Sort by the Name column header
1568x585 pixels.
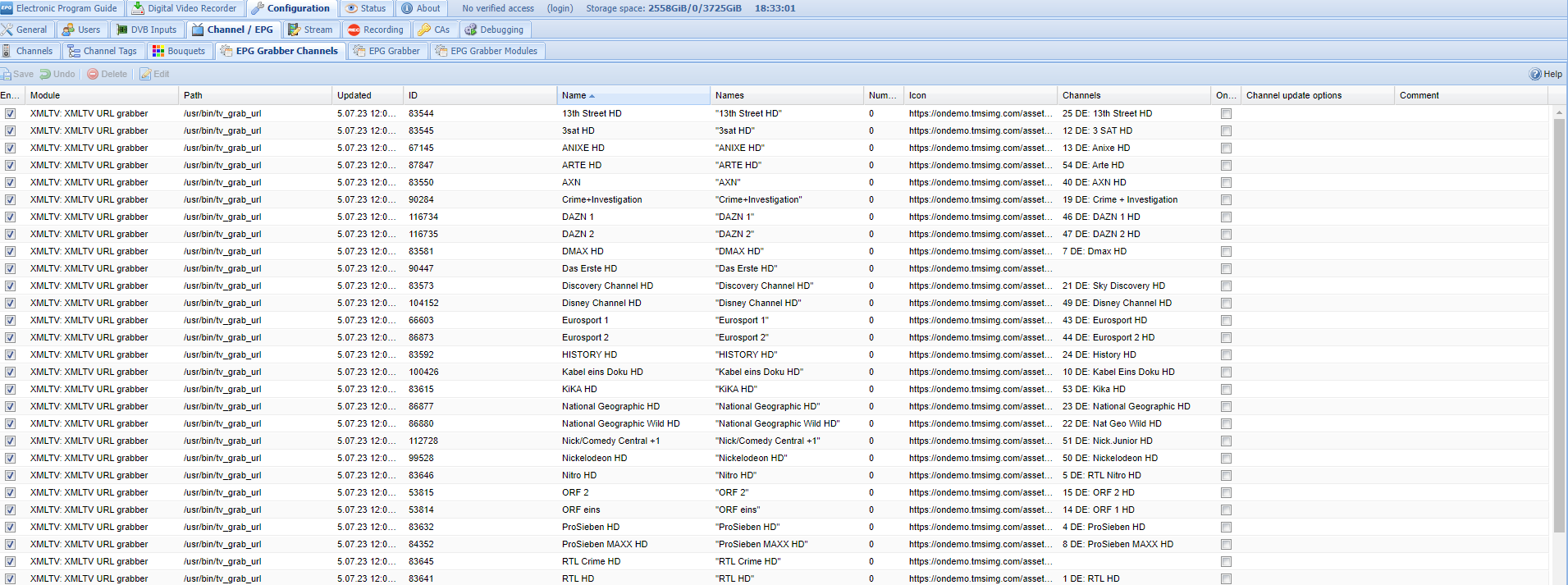[x=633, y=95]
